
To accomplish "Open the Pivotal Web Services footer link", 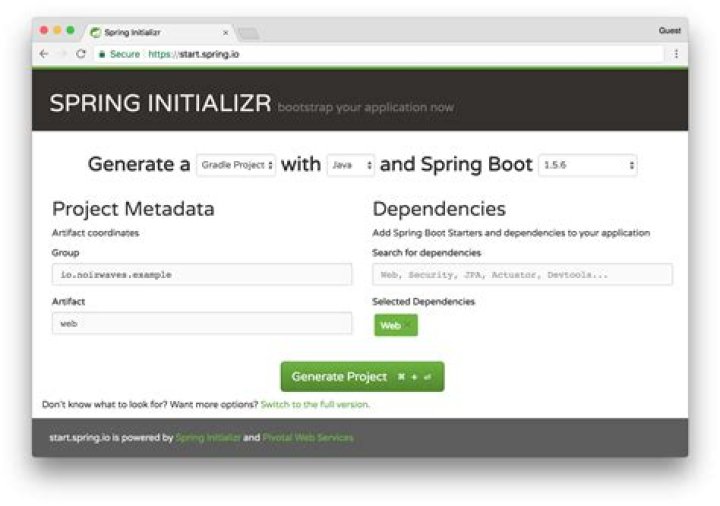I will [308, 438].
